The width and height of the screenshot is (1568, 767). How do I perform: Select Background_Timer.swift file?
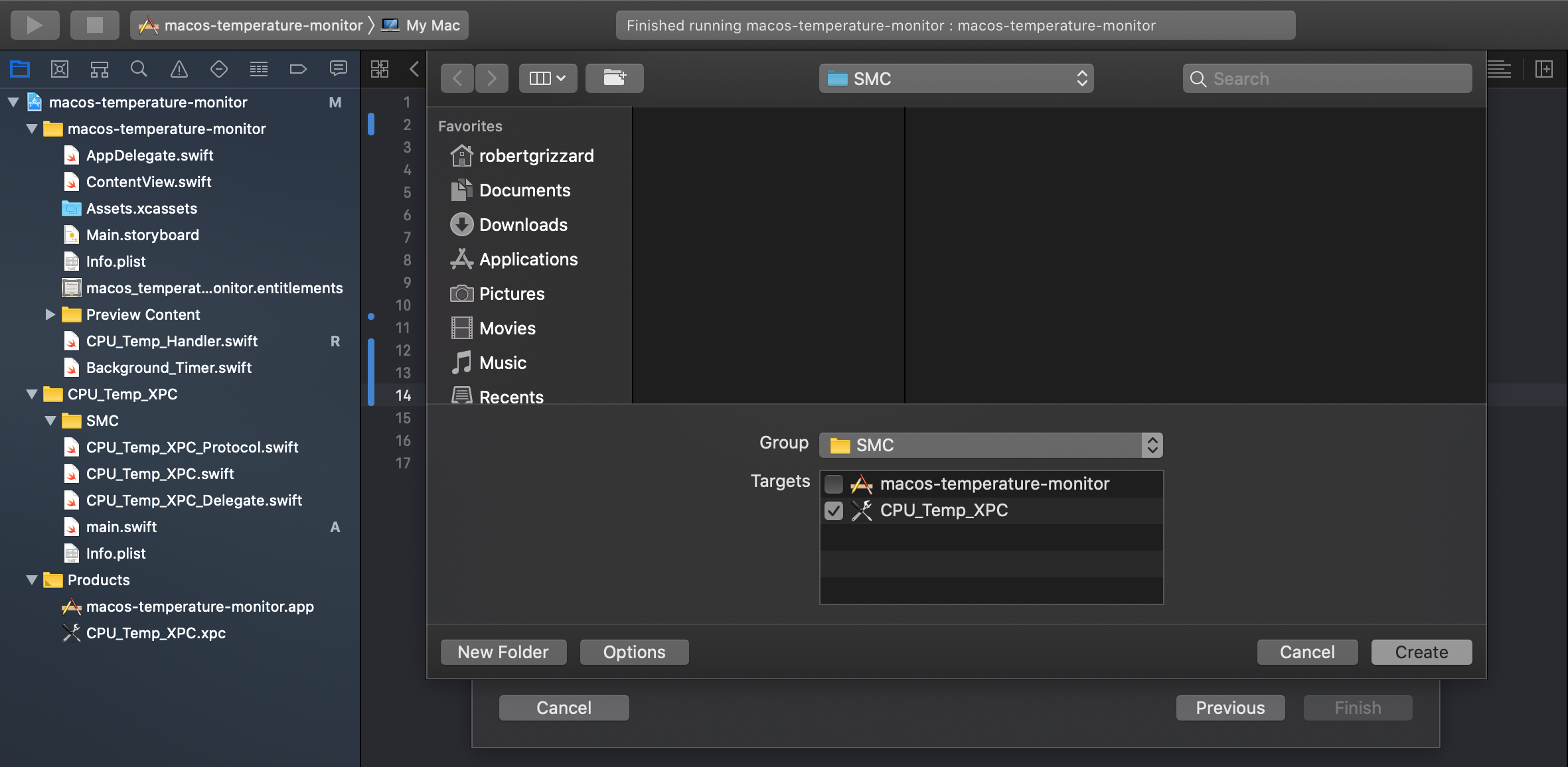point(158,368)
